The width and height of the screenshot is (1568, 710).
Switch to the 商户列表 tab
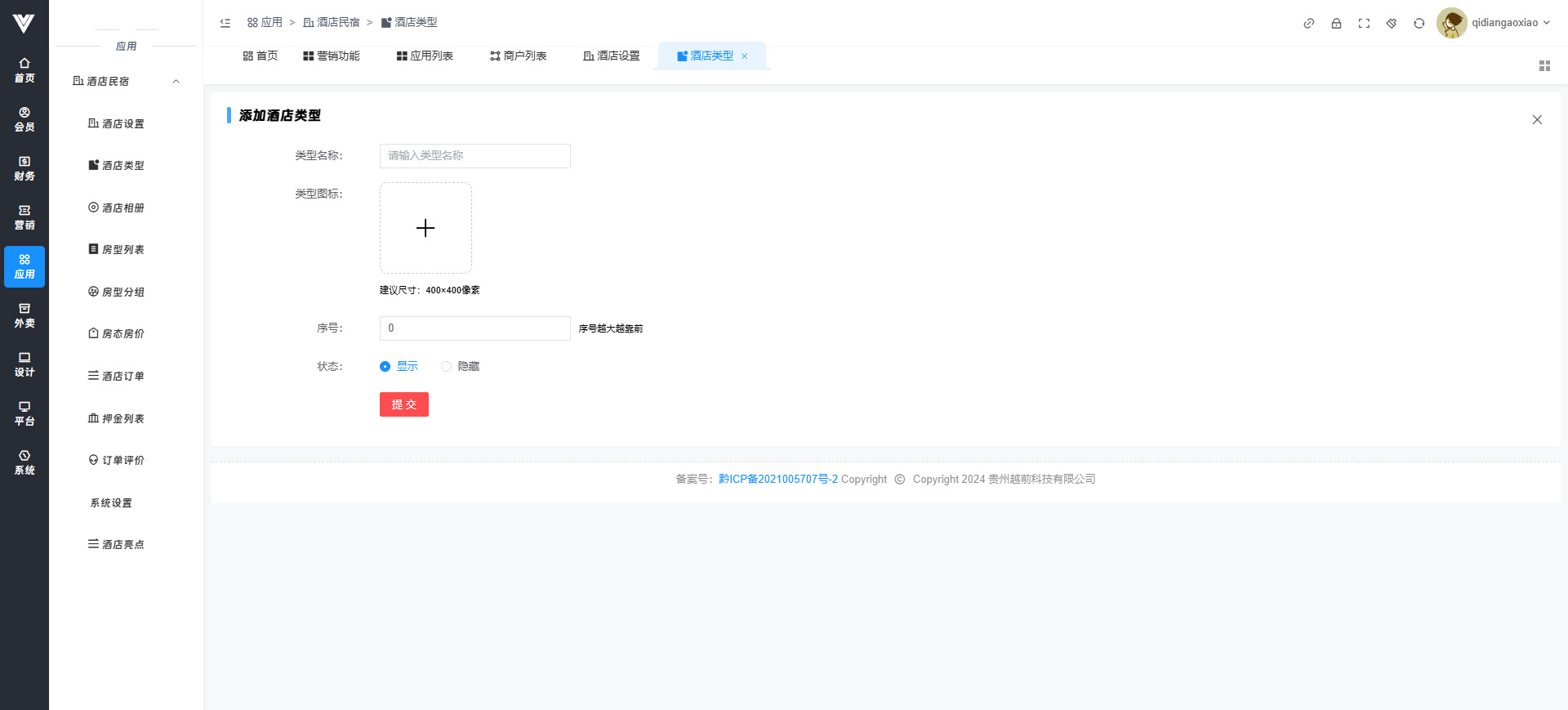click(x=518, y=56)
